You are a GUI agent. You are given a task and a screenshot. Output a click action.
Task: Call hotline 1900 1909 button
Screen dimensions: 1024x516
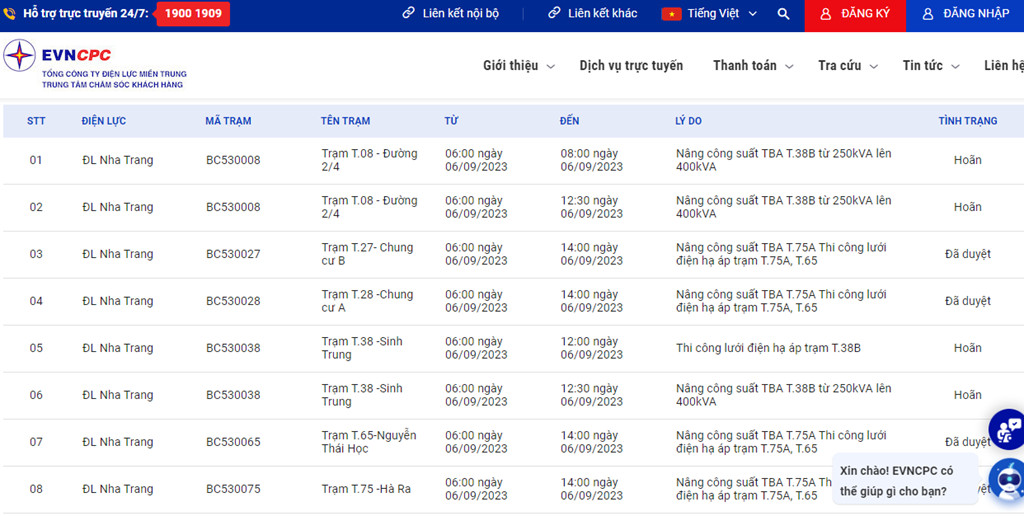[x=193, y=14]
